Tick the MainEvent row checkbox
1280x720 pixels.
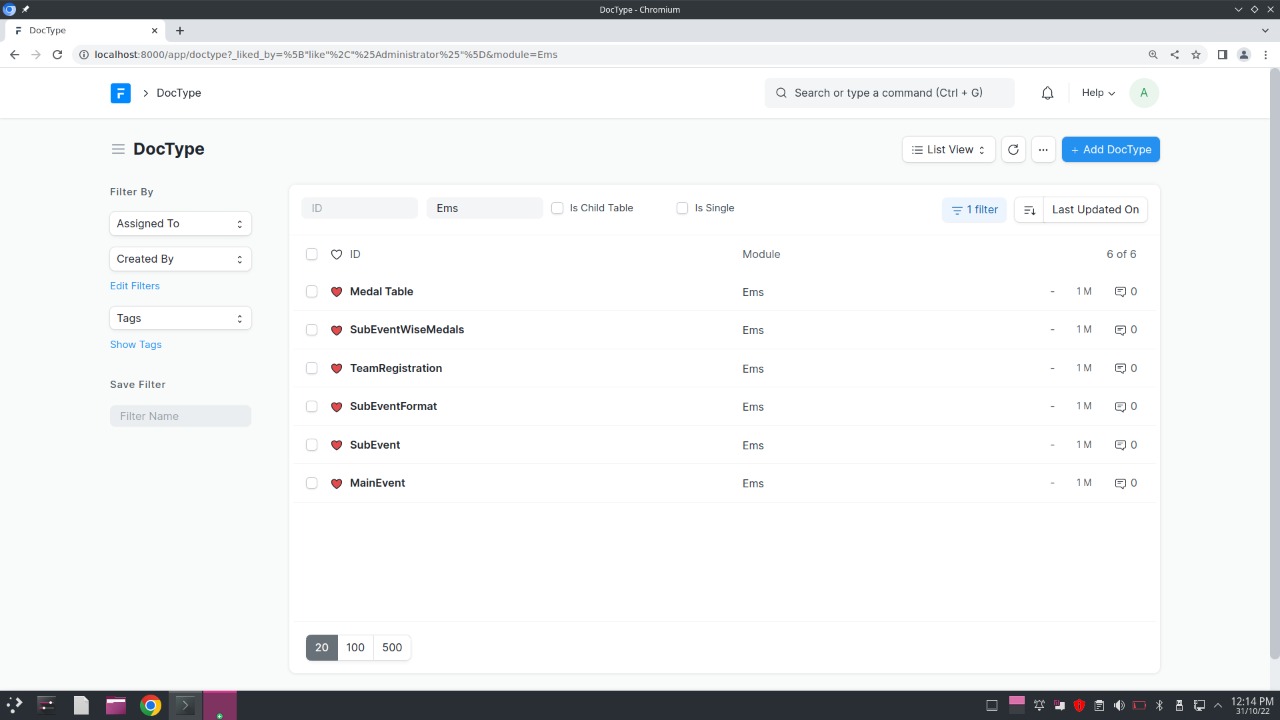(x=312, y=483)
